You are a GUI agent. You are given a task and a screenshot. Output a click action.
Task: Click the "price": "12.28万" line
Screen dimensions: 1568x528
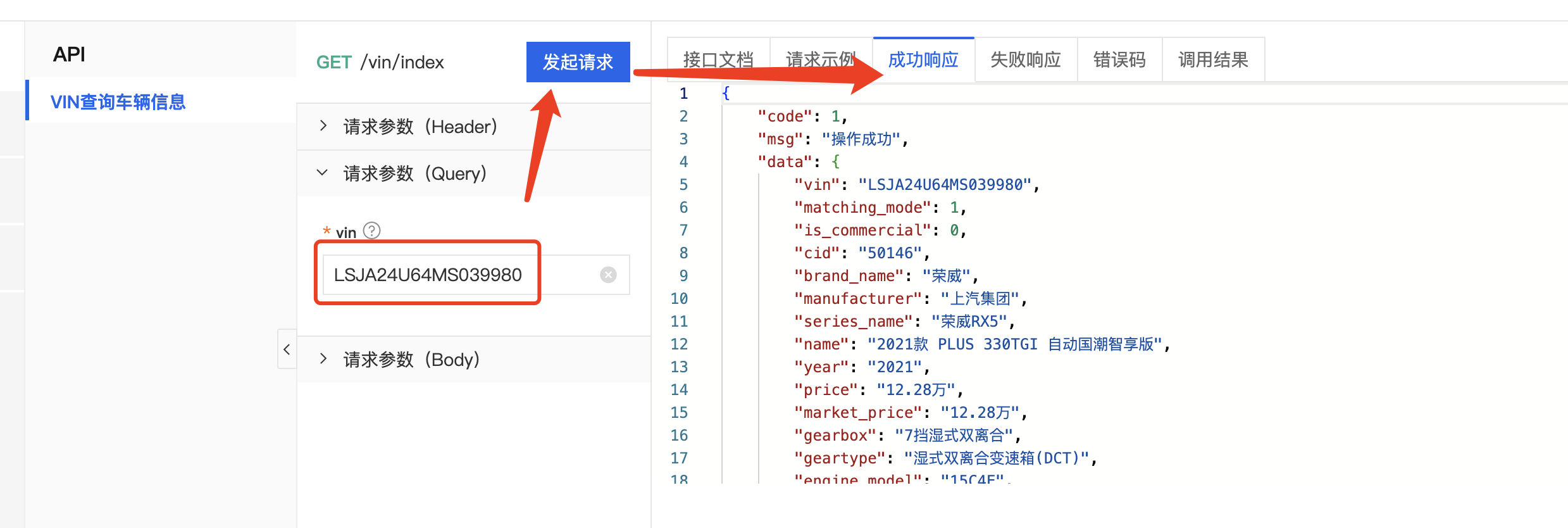tap(879, 390)
